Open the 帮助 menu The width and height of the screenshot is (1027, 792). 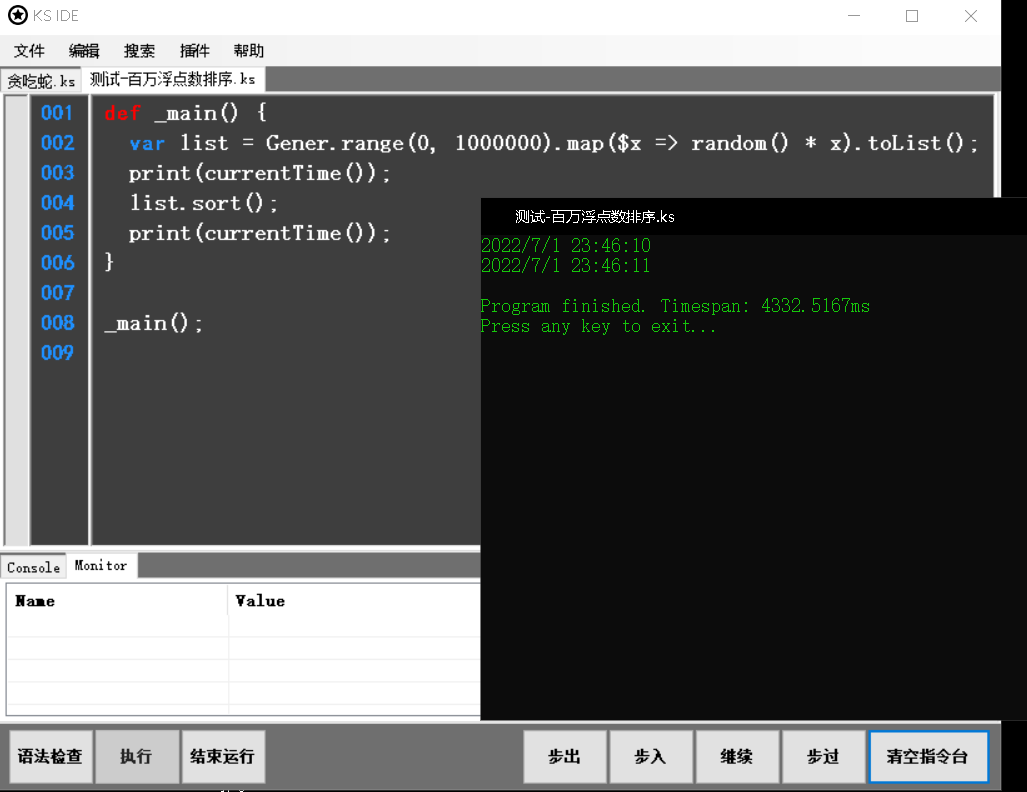pos(248,50)
